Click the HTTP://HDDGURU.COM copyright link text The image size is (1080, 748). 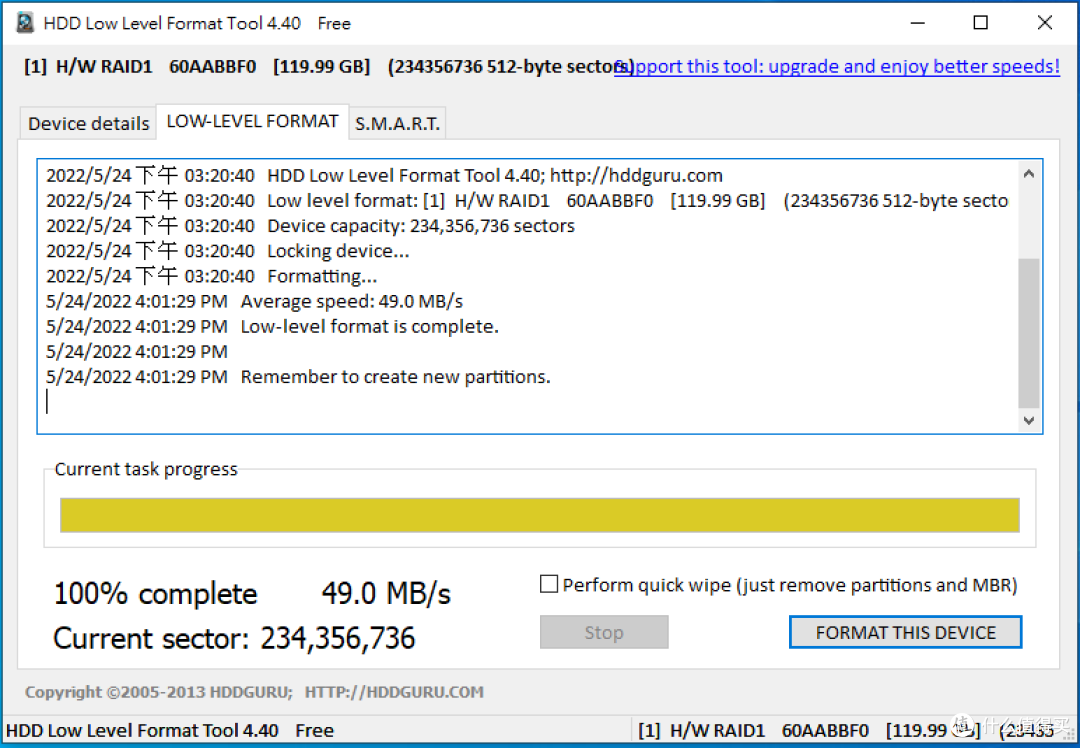click(394, 692)
